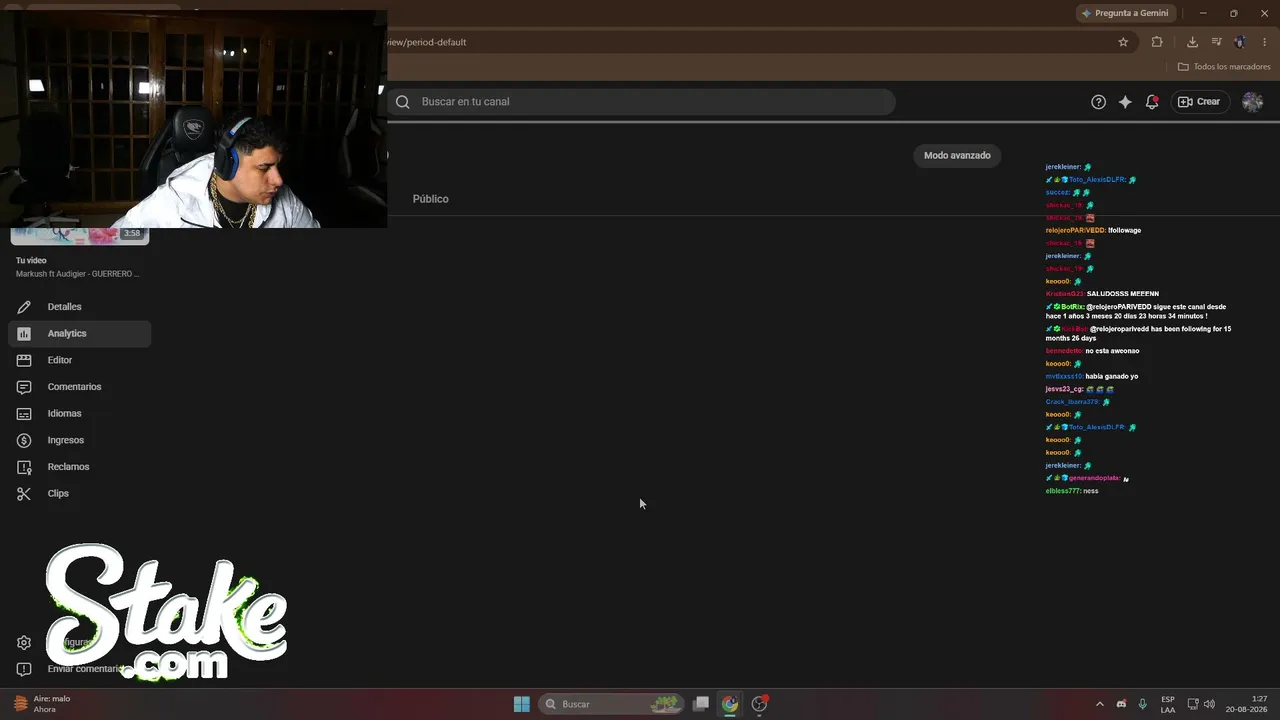The width and height of the screenshot is (1280, 720).
Task: Open the clock showing 1:27
Action: (x=1247, y=704)
